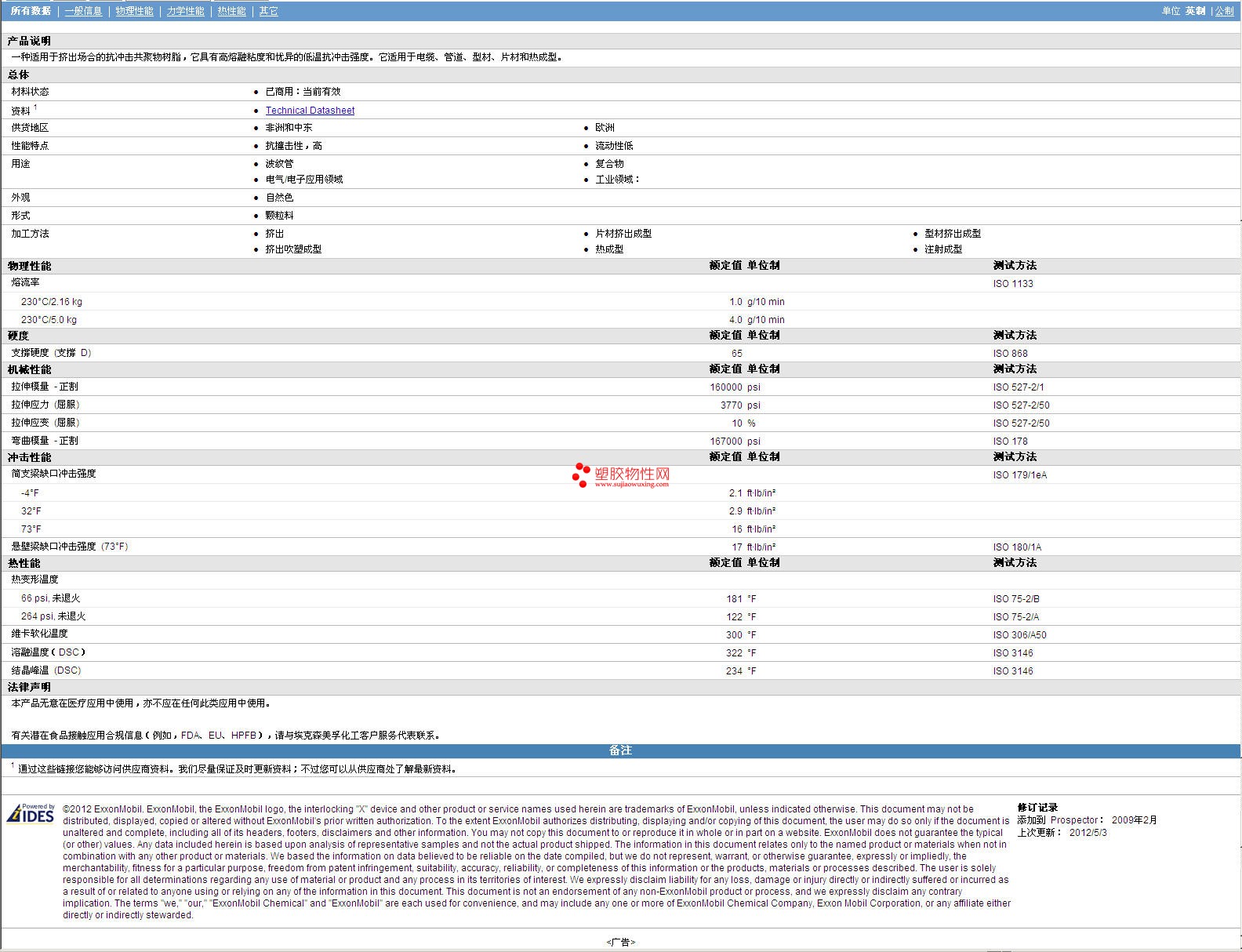This screenshot has height=952, width=1242.
Task: Click the footnote marker beside 资料
Action: 35,107
